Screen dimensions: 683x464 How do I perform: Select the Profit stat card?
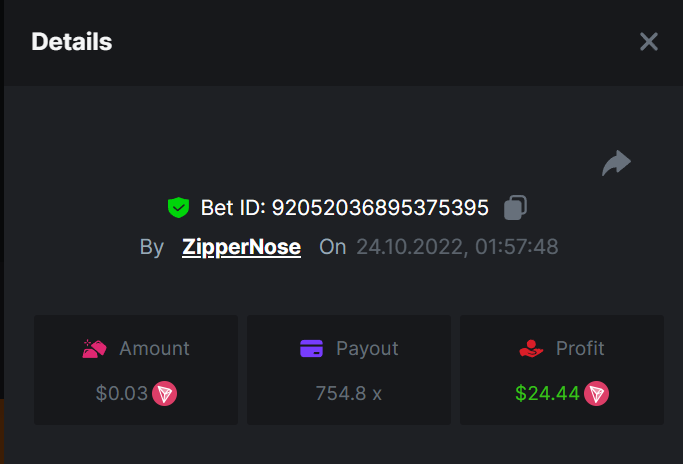[562, 370]
